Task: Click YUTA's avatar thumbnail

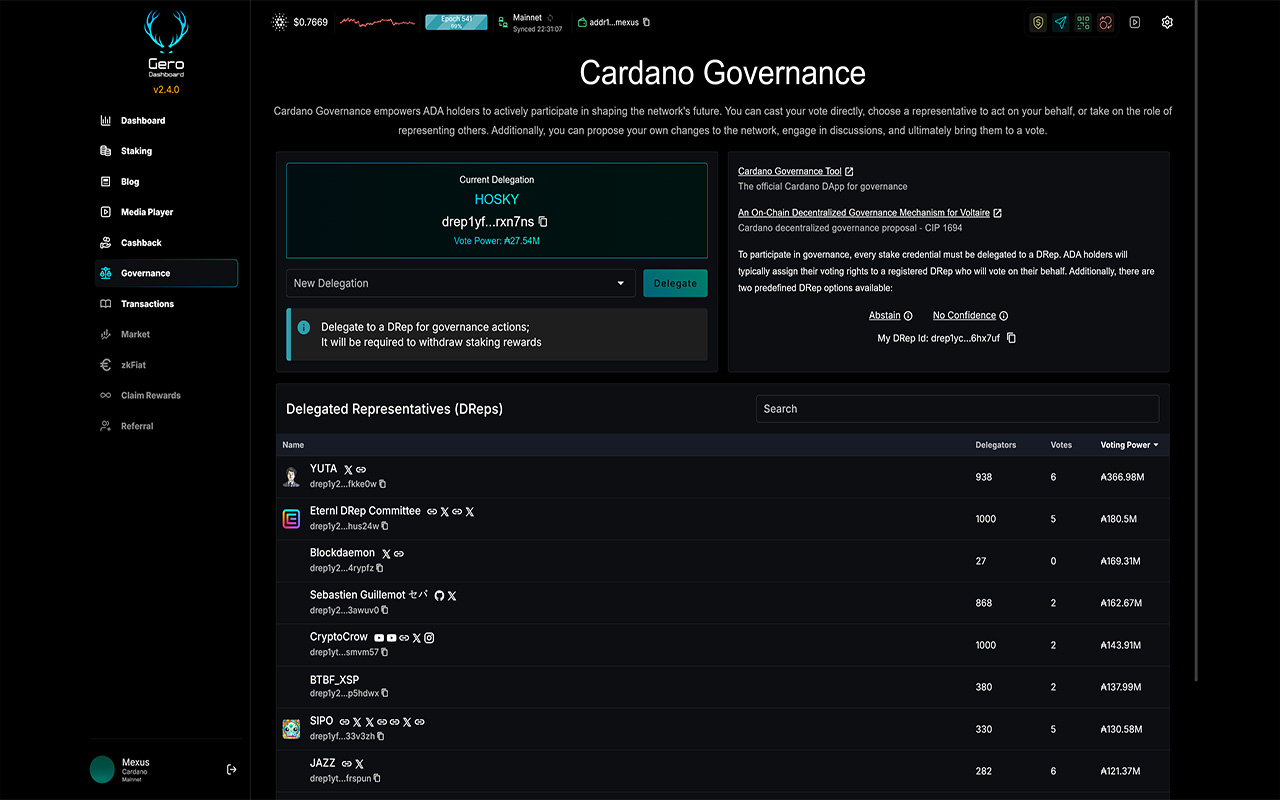Action: (291, 476)
